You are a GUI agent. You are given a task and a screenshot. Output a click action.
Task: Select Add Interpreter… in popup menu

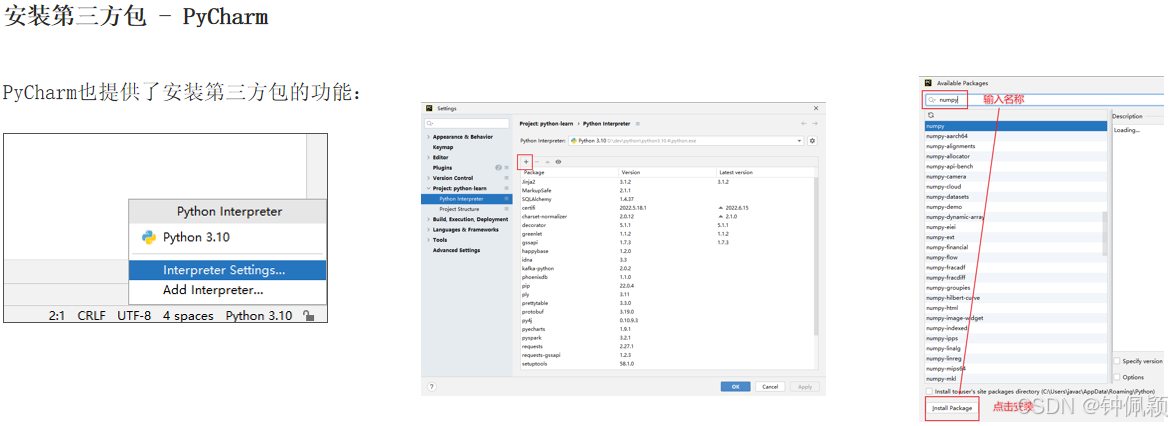227,290
